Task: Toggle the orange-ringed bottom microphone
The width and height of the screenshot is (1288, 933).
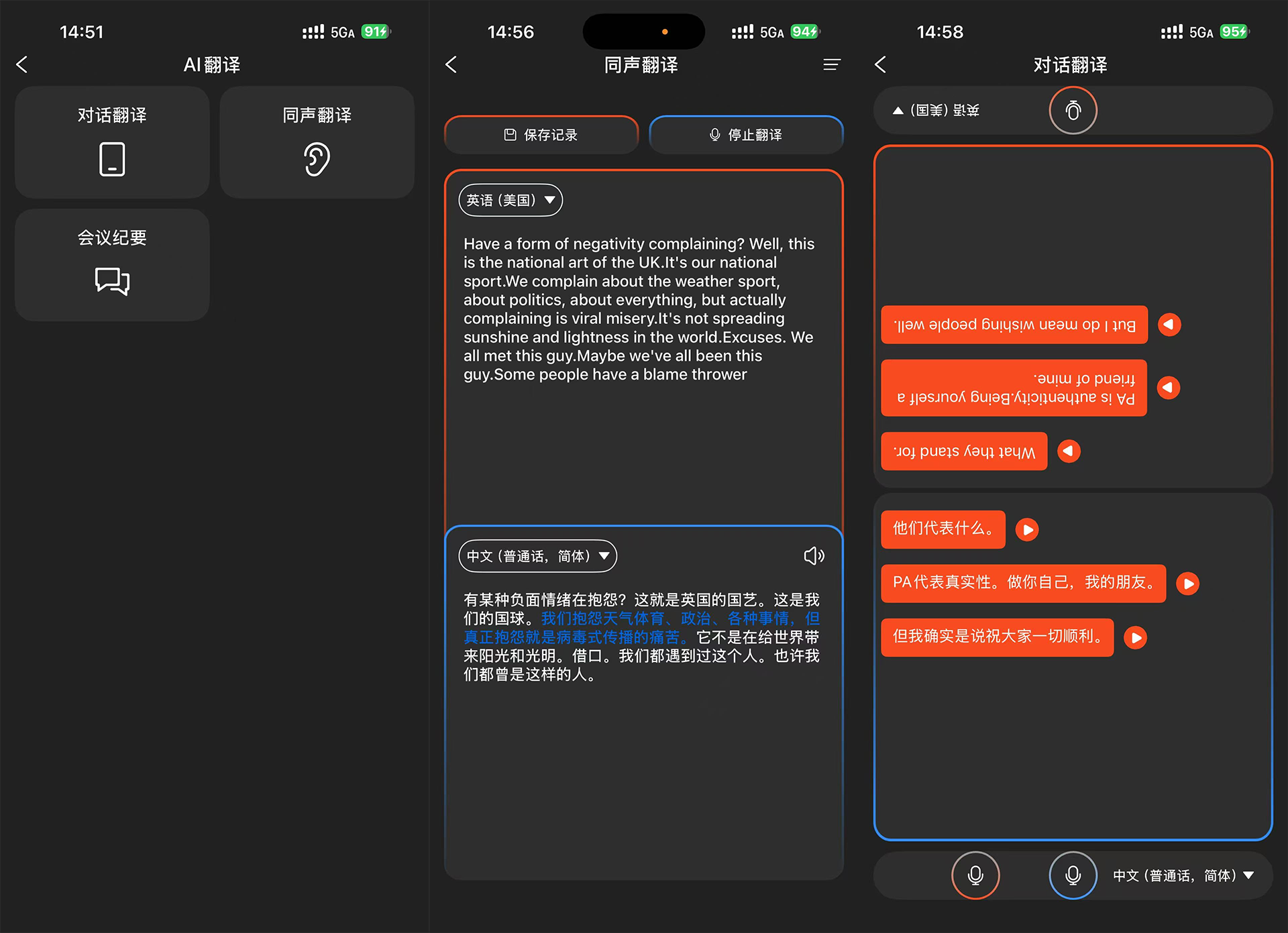Action: point(975,875)
